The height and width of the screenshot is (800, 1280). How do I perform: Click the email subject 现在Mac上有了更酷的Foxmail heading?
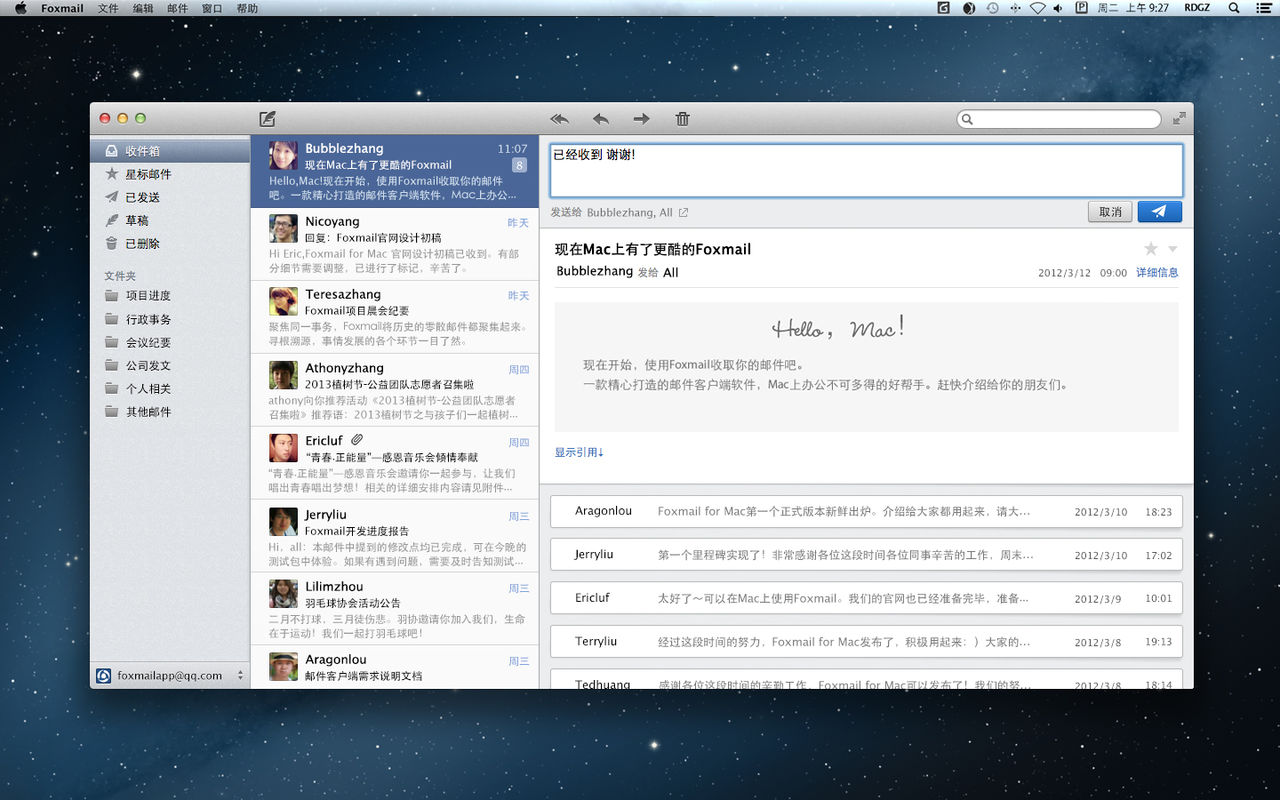point(653,249)
